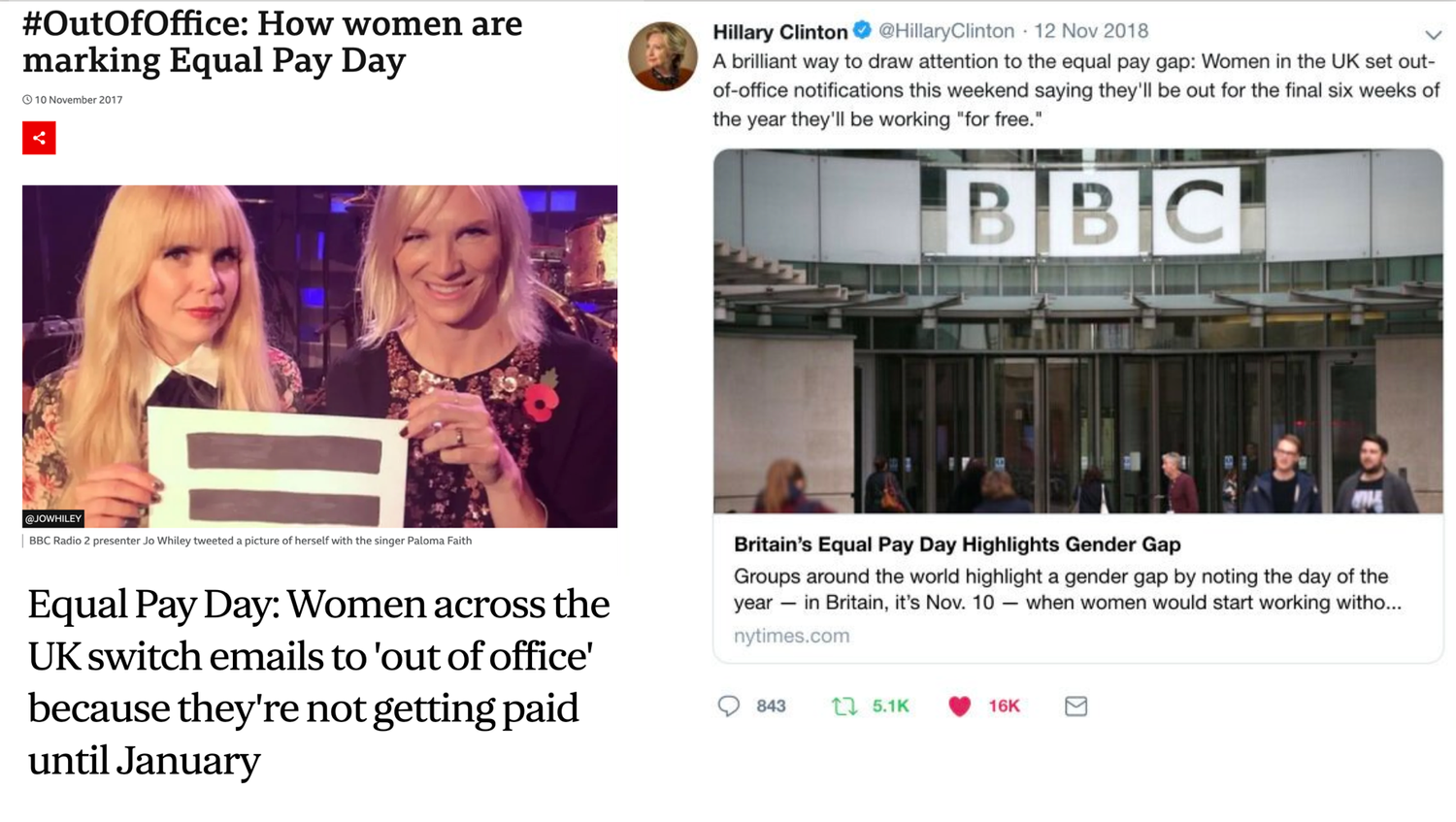Screen dimensions: 1456x822
Task: Click the nytimes.com source link
Action: [791, 636]
